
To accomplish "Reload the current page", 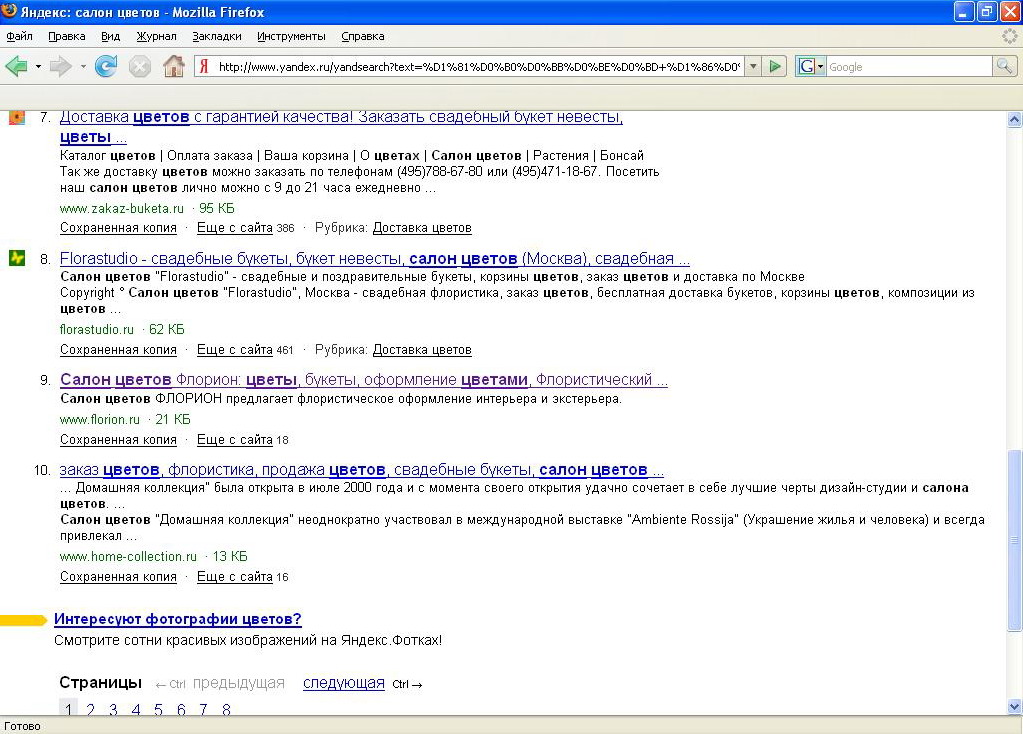I will 106,67.
